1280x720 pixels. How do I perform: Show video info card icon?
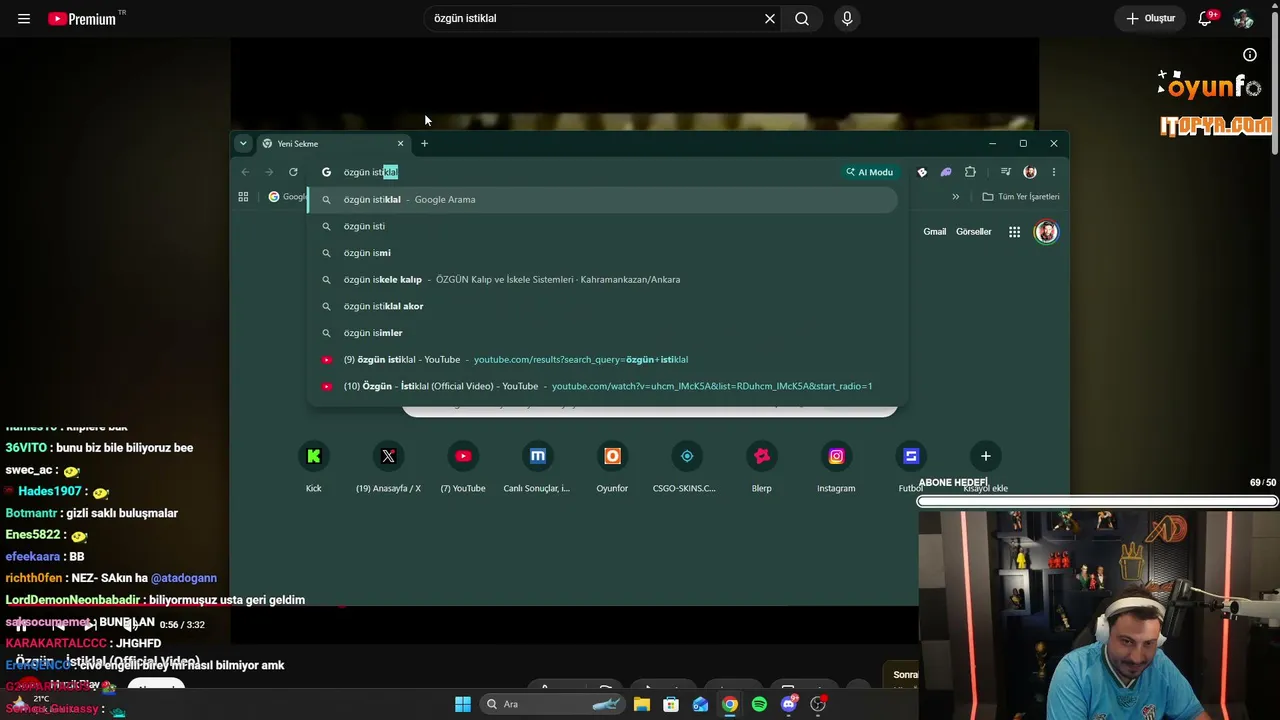(1250, 55)
